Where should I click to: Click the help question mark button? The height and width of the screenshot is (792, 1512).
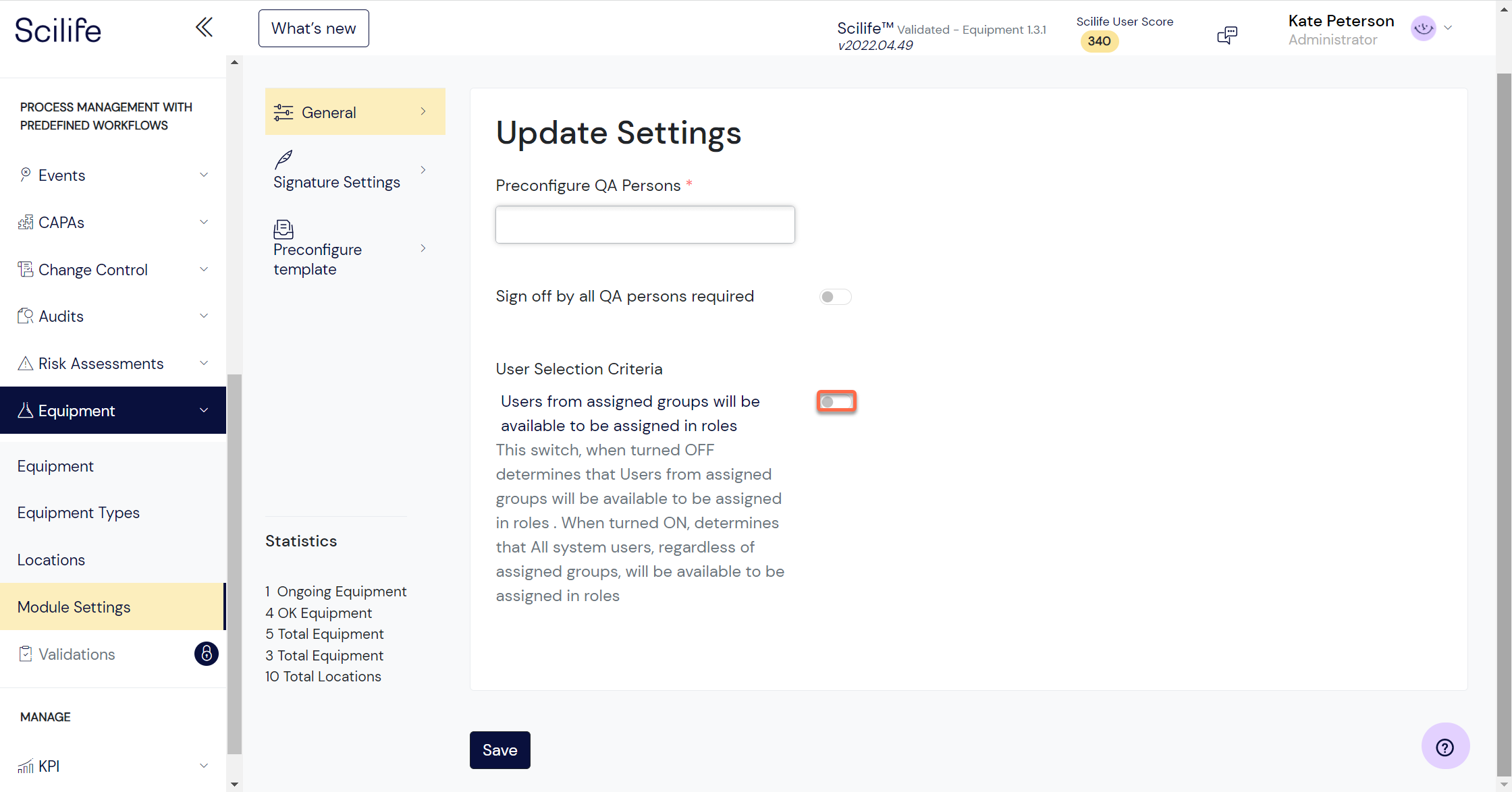(x=1445, y=747)
